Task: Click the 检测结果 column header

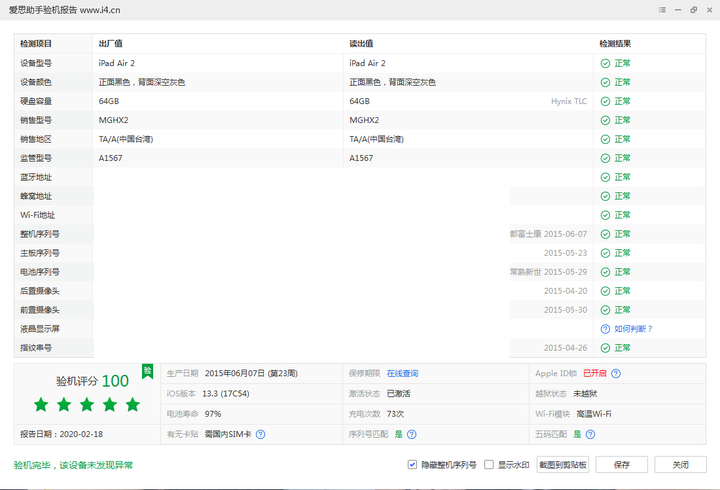Action: click(615, 44)
